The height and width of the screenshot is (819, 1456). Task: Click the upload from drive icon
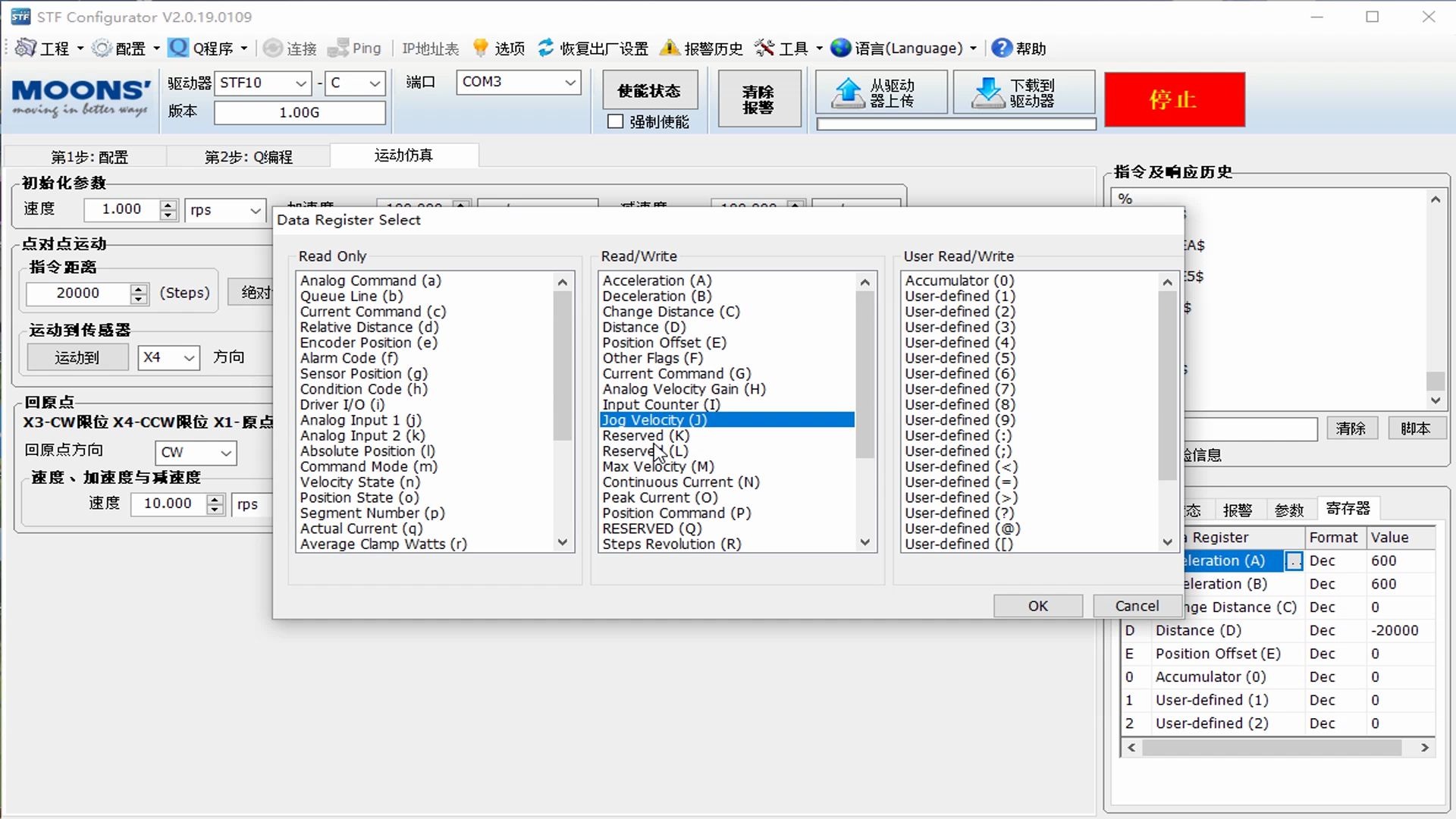click(x=848, y=93)
